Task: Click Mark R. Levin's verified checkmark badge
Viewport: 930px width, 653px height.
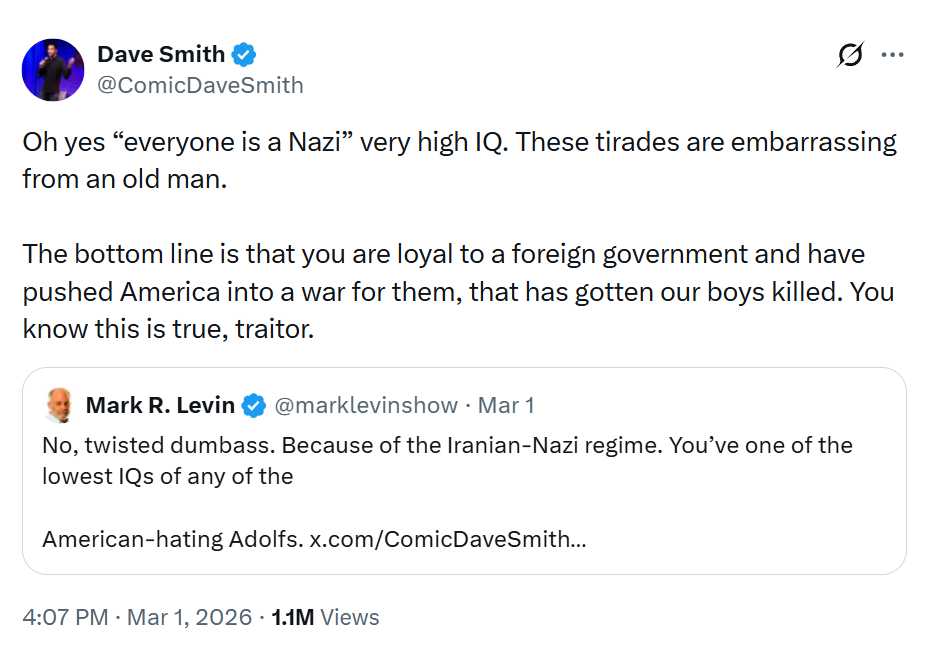Action: (254, 406)
